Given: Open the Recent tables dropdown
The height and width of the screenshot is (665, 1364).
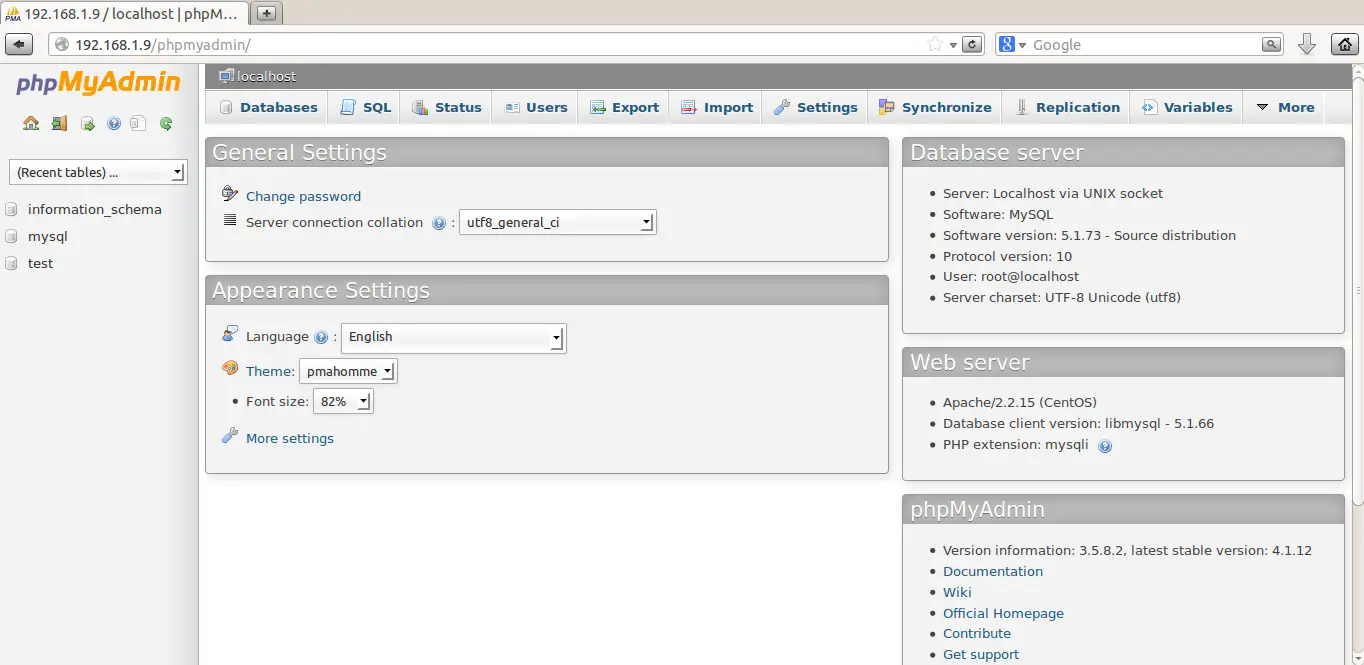Looking at the screenshot, I should click(98, 172).
